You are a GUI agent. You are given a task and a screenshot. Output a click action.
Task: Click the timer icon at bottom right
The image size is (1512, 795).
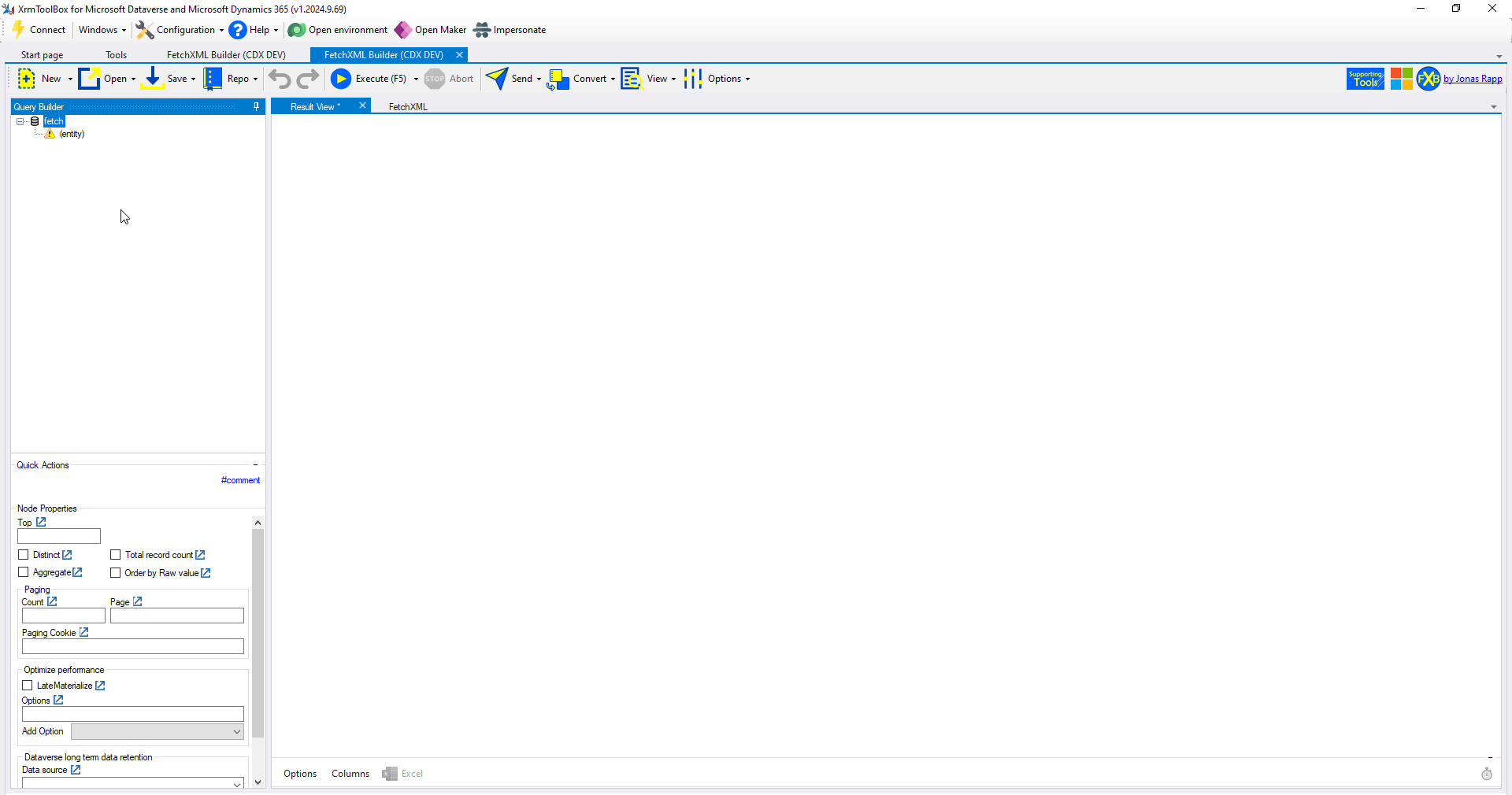point(1487,775)
